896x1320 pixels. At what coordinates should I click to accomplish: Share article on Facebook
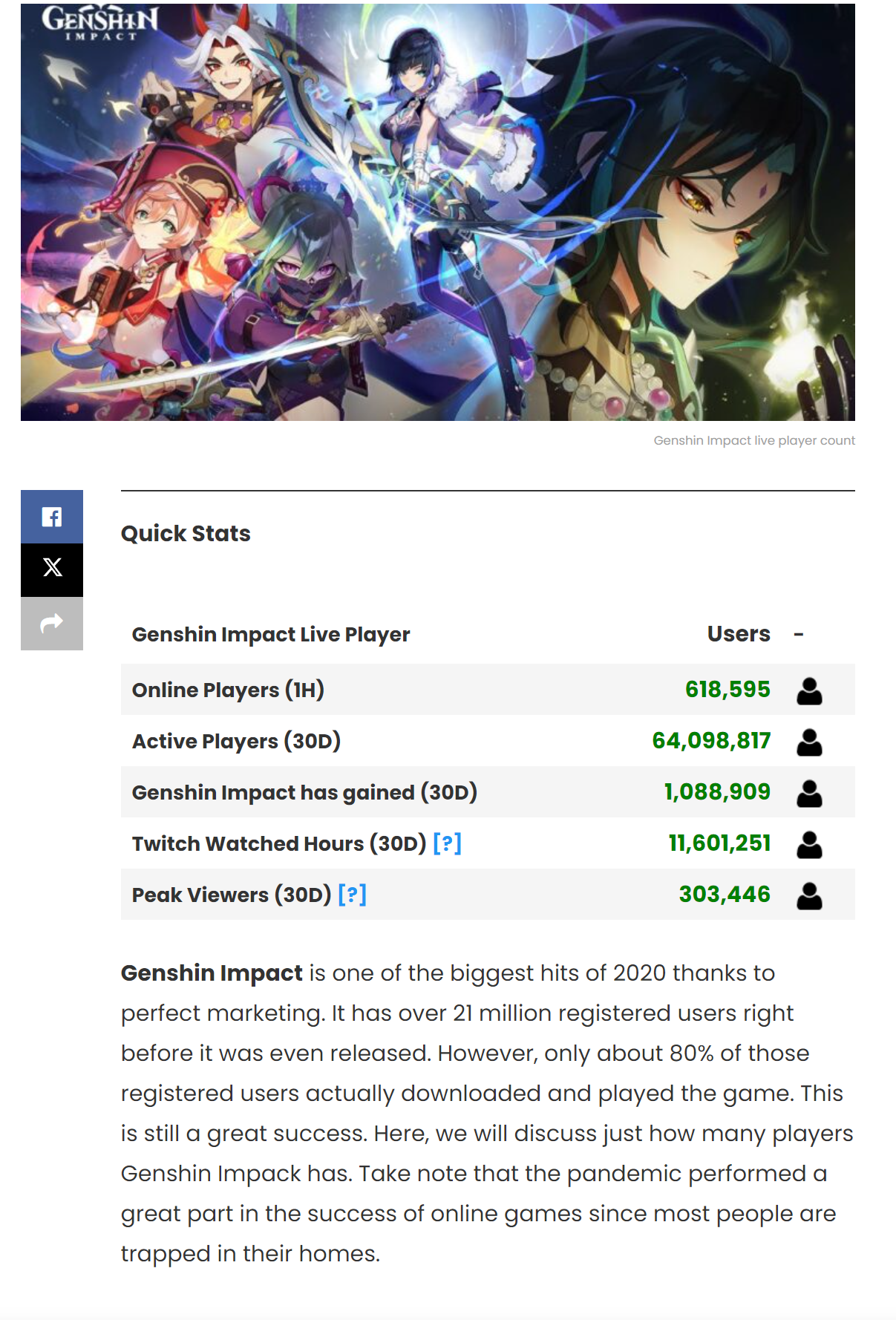pyautogui.click(x=52, y=517)
